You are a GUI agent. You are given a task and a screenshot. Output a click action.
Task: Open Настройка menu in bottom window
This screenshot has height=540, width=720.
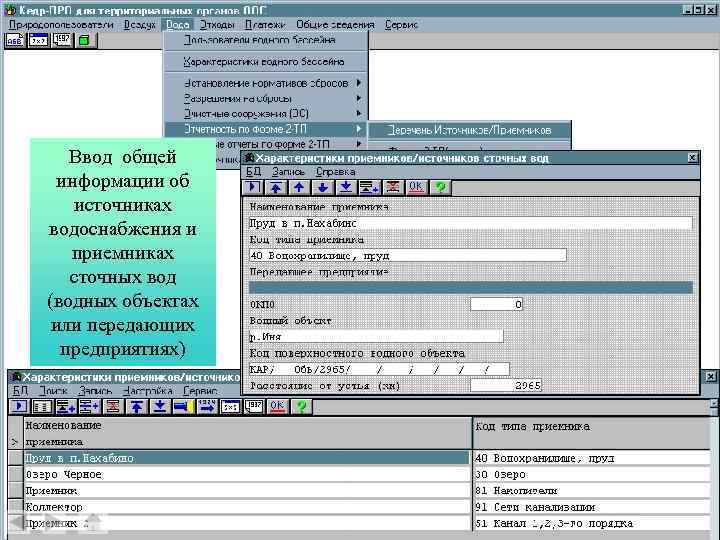pyautogui.click(x=148, y=391)
